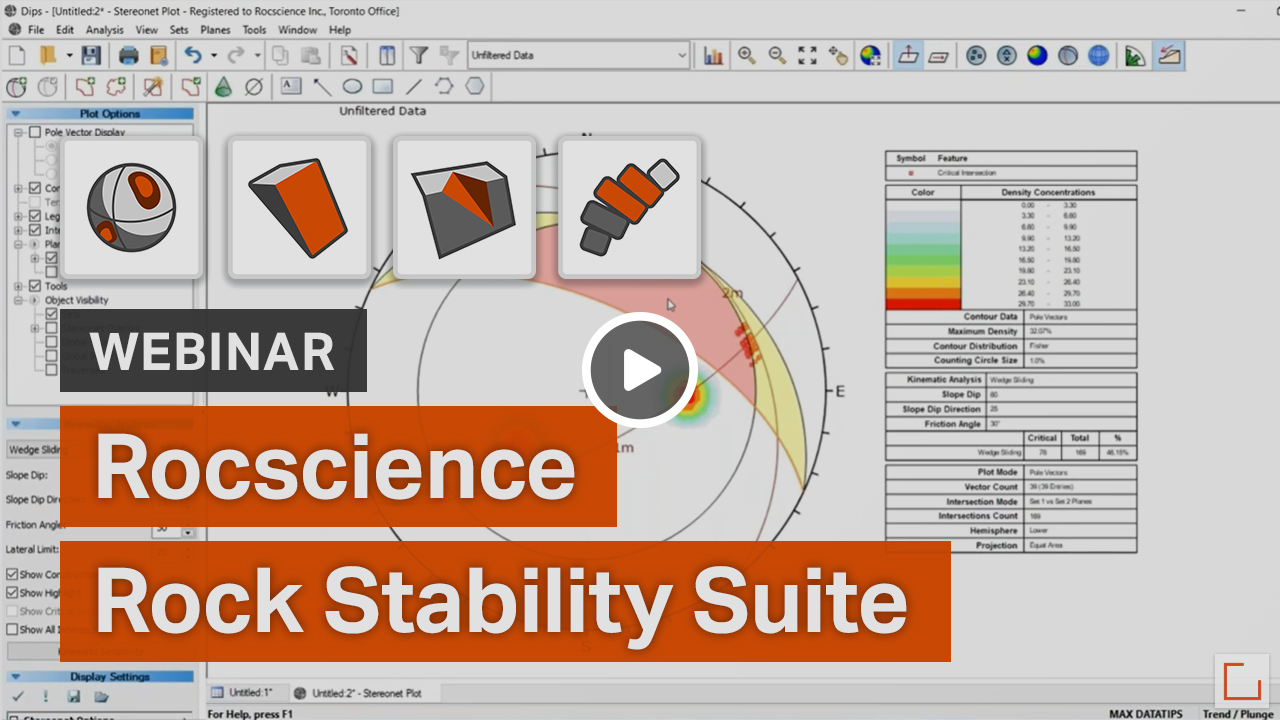Save the file with the floppy icon
Viewport: 1280px width, 720px height.
point(91,55)
